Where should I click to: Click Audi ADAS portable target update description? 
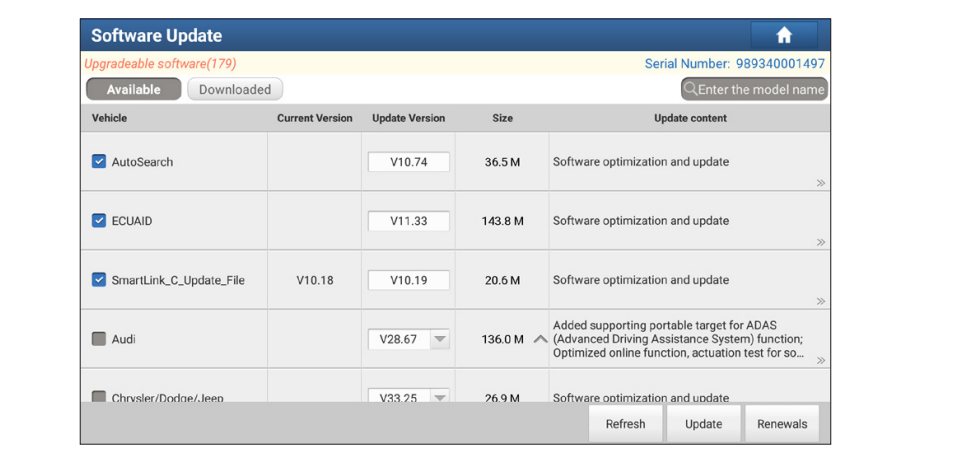(678, 339)
